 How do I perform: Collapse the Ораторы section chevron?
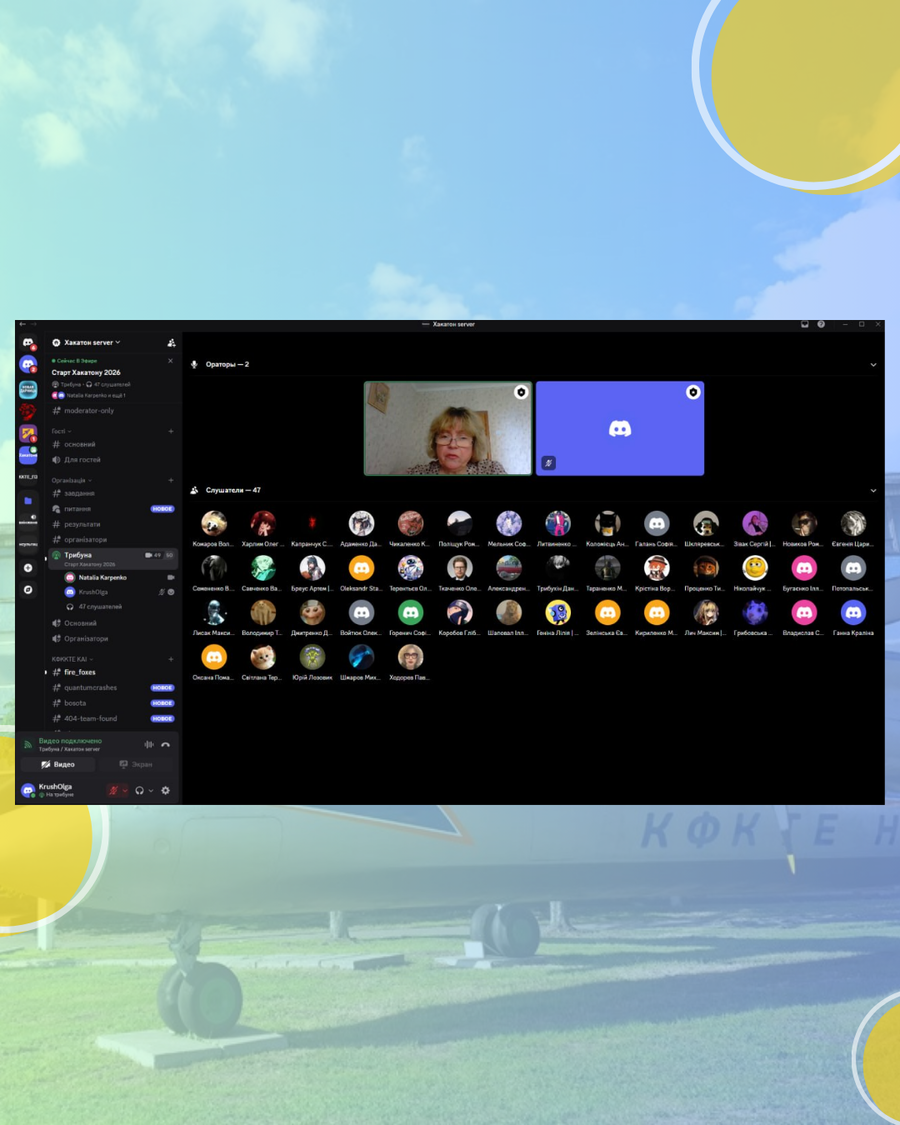click(x=873, y=365)
